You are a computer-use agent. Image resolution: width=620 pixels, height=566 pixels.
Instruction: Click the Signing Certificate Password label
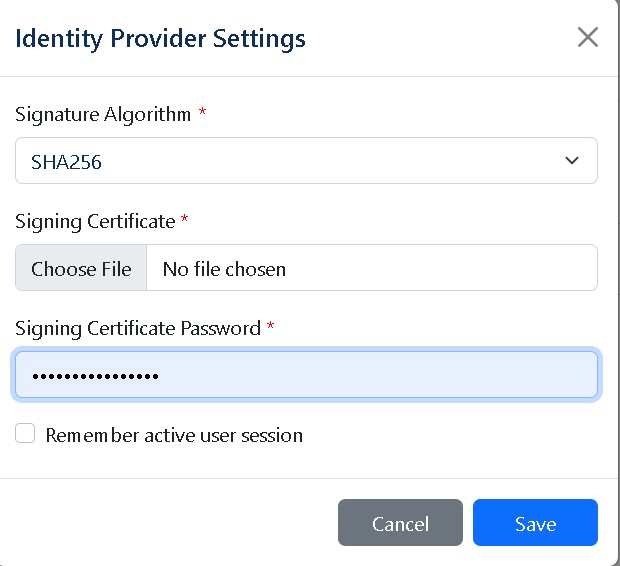click(x=138, y=328)
